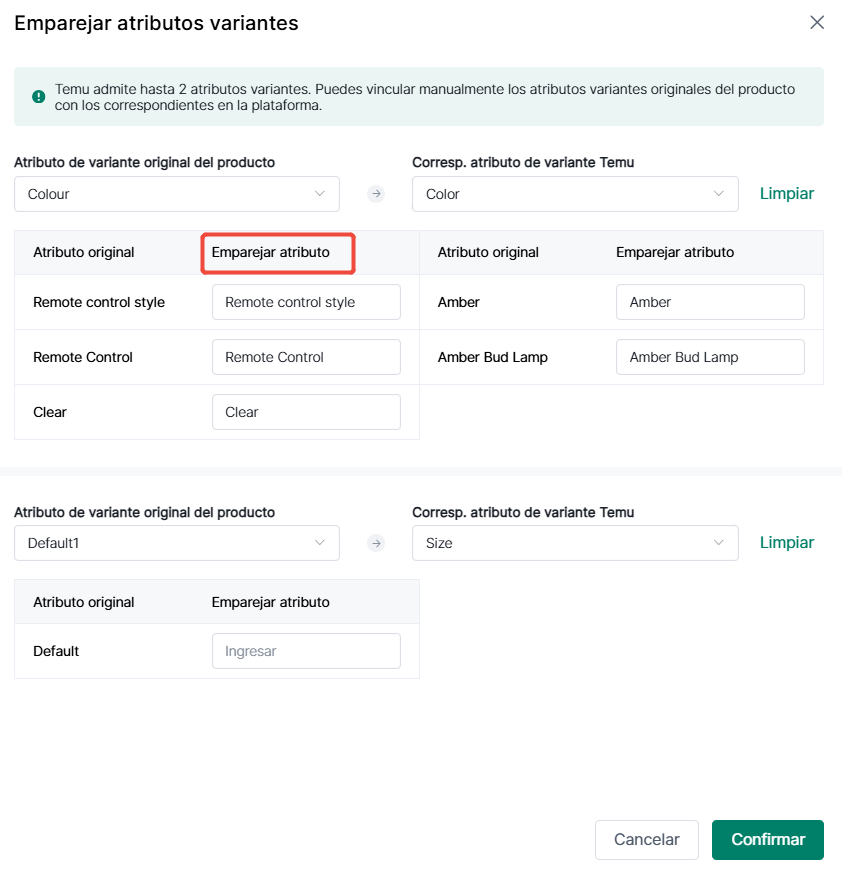This screenshot has width=842, height=875.
Task: Open the Colour original attribute dropdown
Action: (x=177, y=194)
